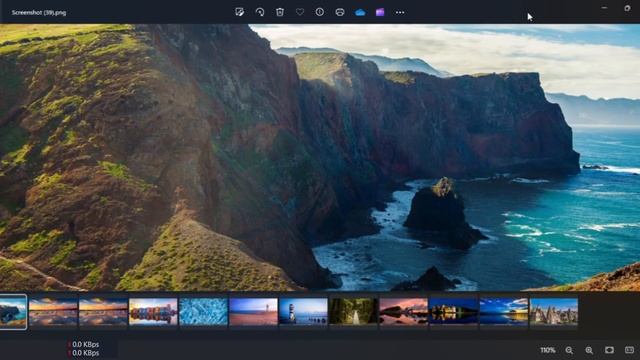Select the forest waterfall thumbnail
This screenshot has width=640, height=360.
pyautogui.click(x=353, y=312)
